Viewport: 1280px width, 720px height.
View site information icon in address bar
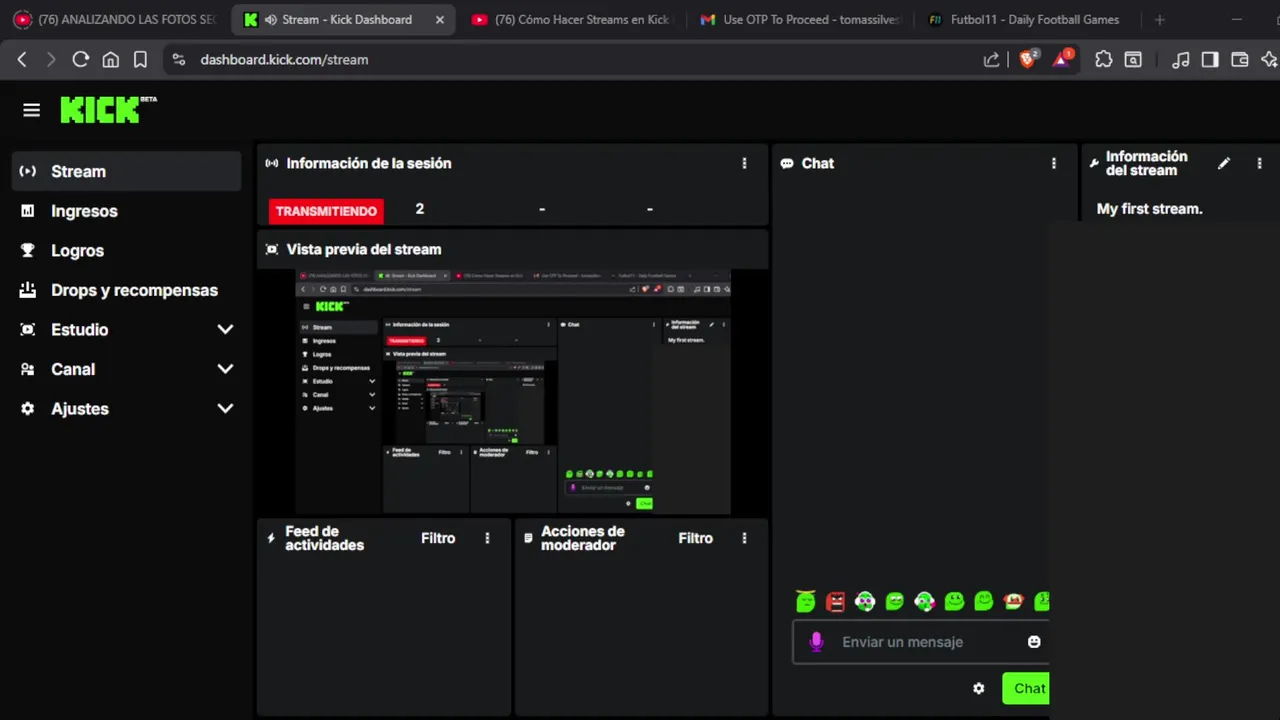pyautogui.click(x=179, y=60)
